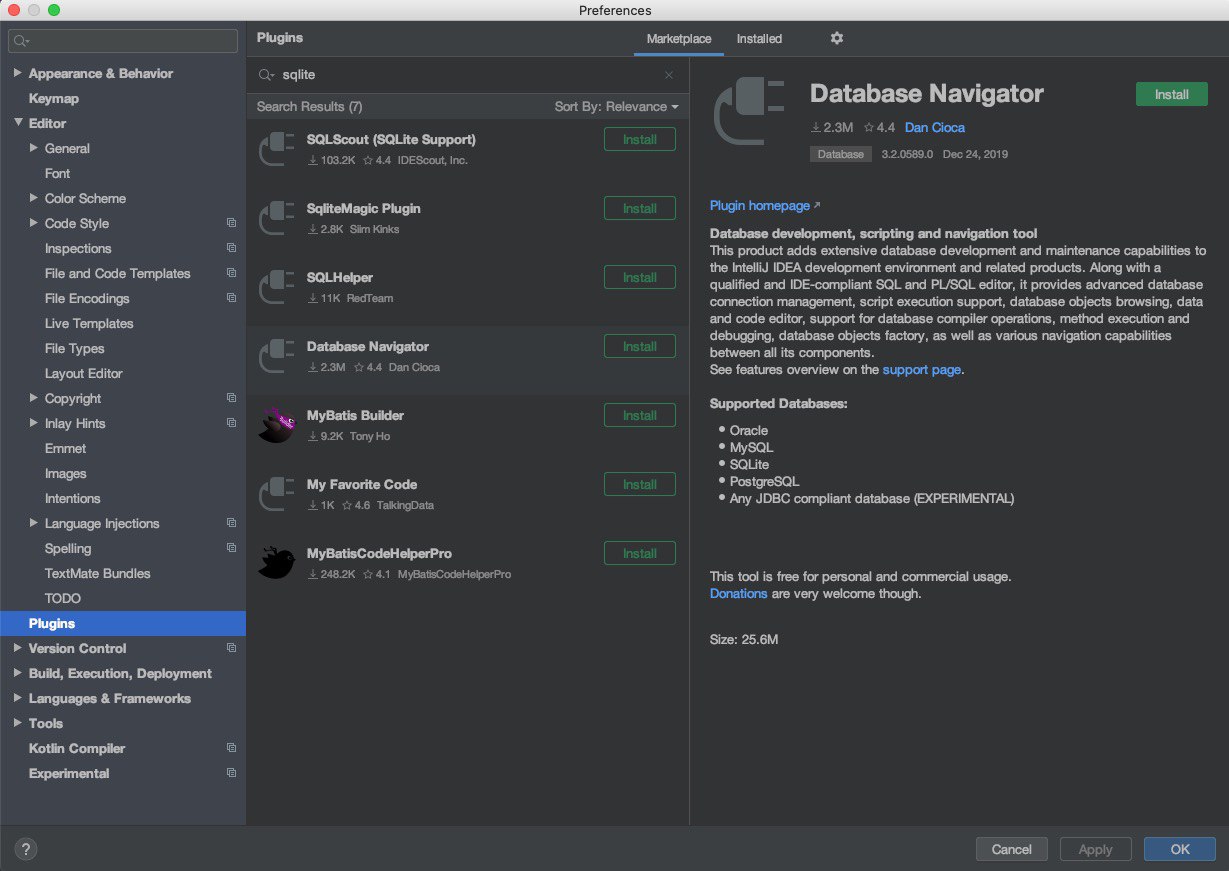This screenshot has height=871, width=1229.
Task: Expand the Tools section
Action: pyautogui.click(x=17, y=723)
